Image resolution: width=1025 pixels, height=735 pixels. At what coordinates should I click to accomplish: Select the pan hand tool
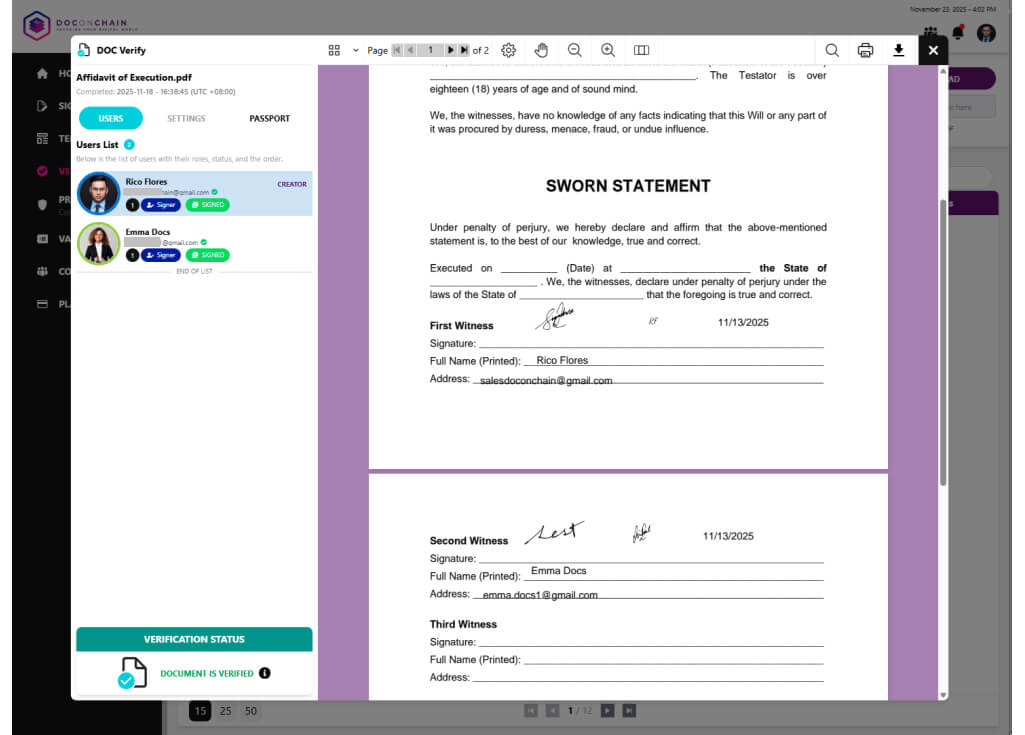click(541, 50)
